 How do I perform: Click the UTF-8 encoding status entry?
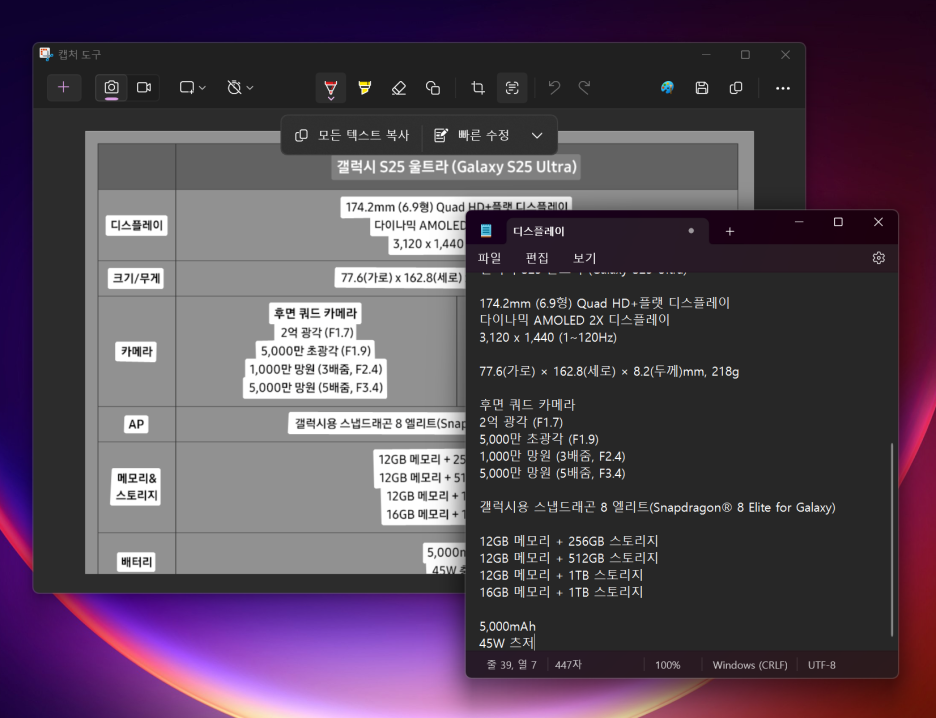coord(821,665)
